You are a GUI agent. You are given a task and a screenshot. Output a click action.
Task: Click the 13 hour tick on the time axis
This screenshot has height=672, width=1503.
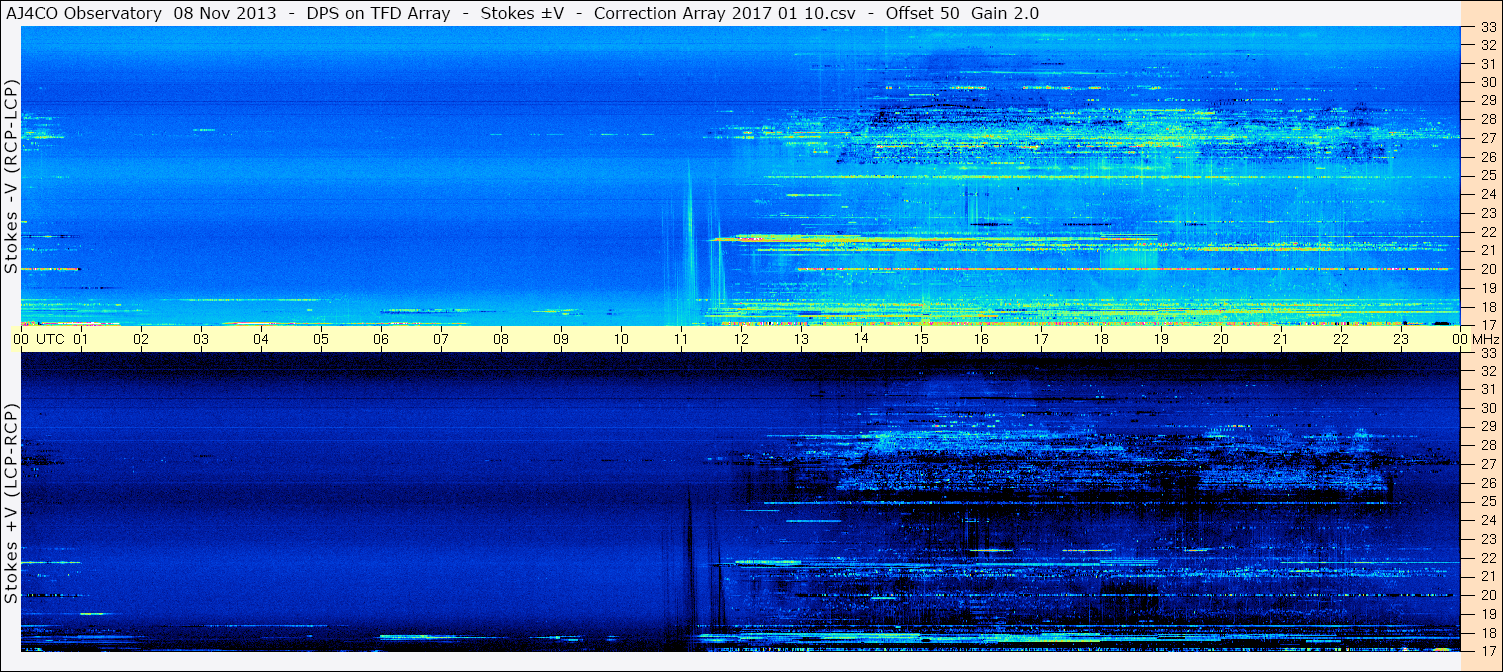point(801,339)
